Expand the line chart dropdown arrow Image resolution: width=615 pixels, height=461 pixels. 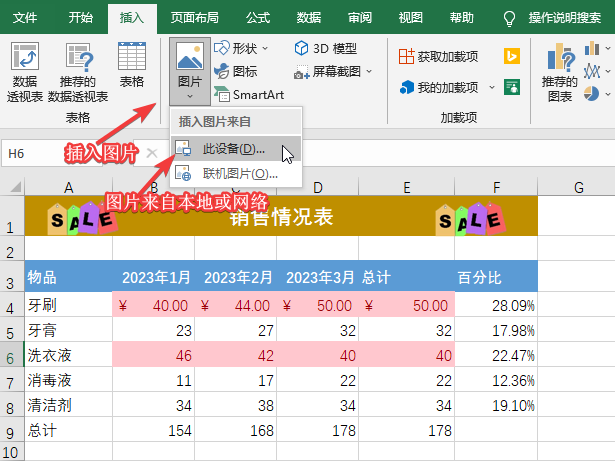coord(608,71)
